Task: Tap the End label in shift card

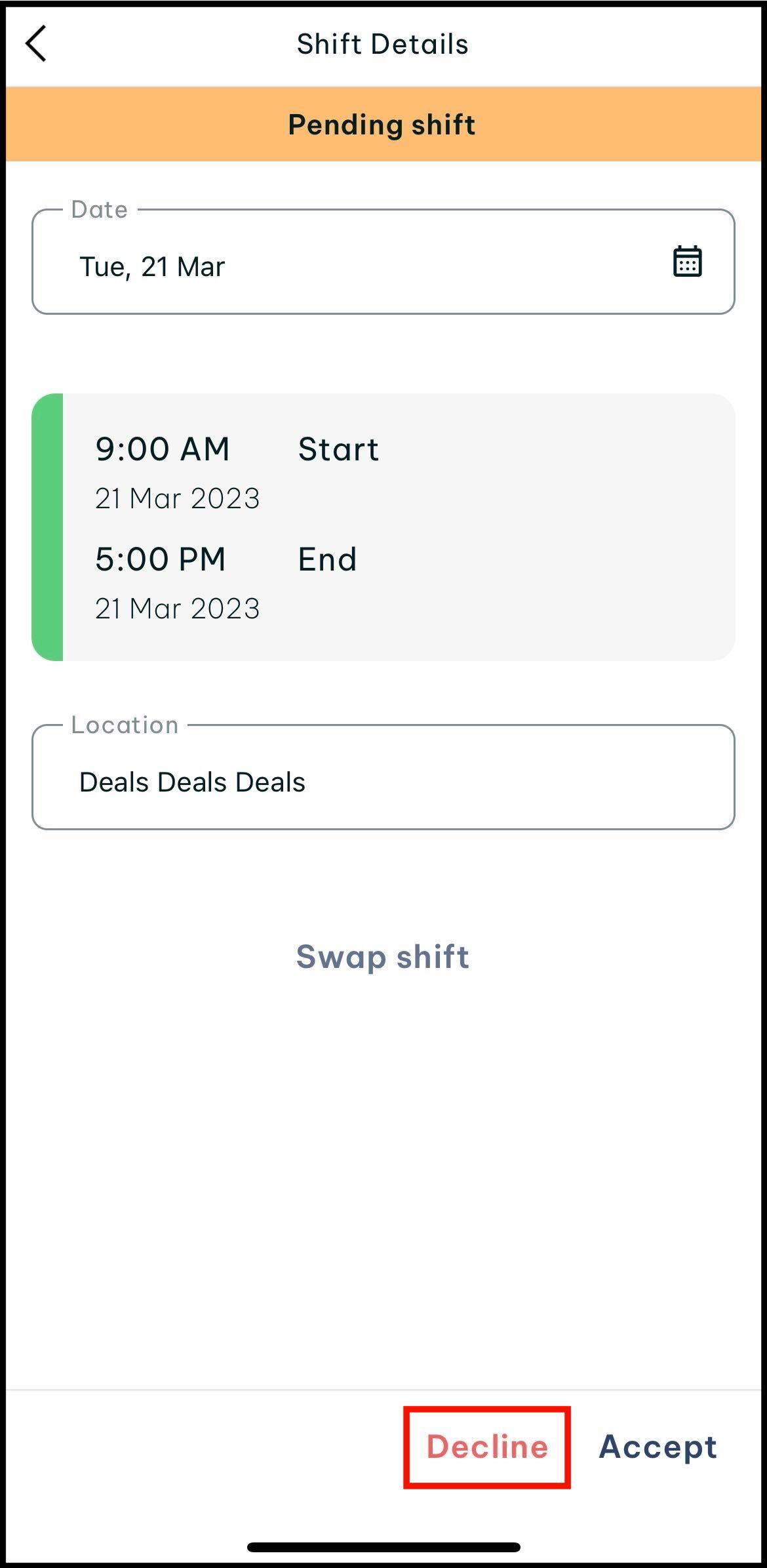Action: click(x=327, y=559)
